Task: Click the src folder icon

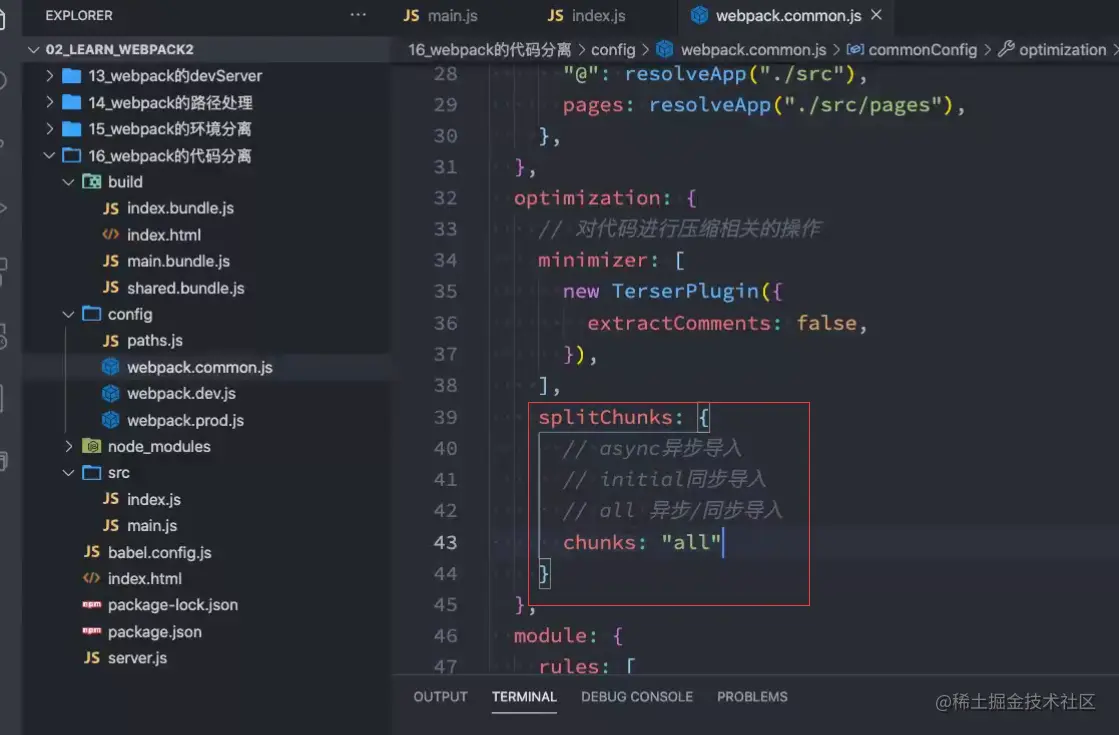Action: pos(91,472)
